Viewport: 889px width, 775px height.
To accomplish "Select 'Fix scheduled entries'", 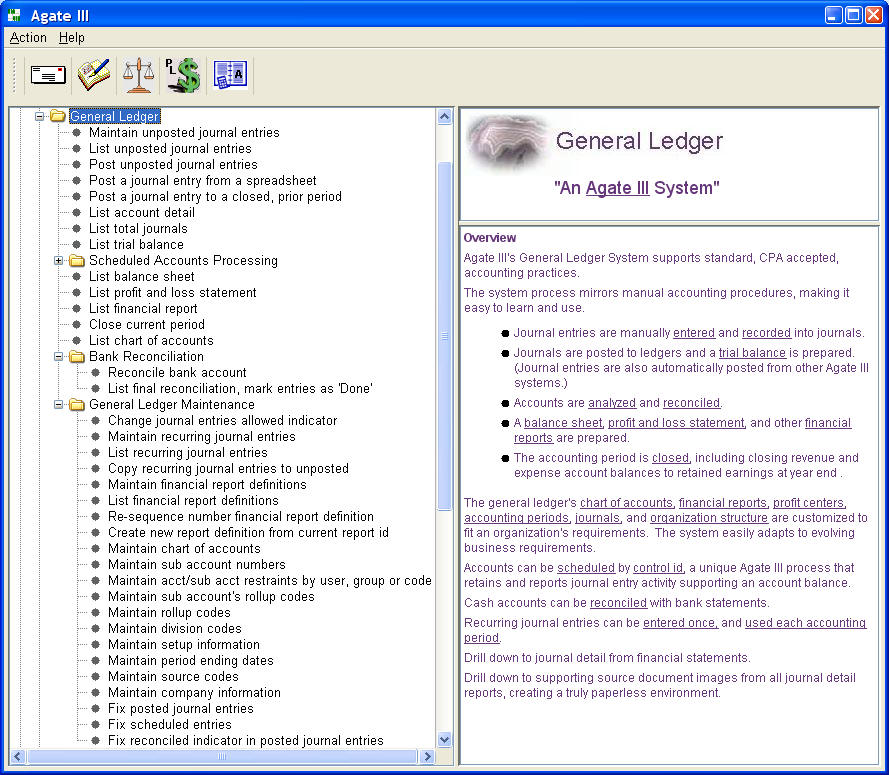I will 170,725.
